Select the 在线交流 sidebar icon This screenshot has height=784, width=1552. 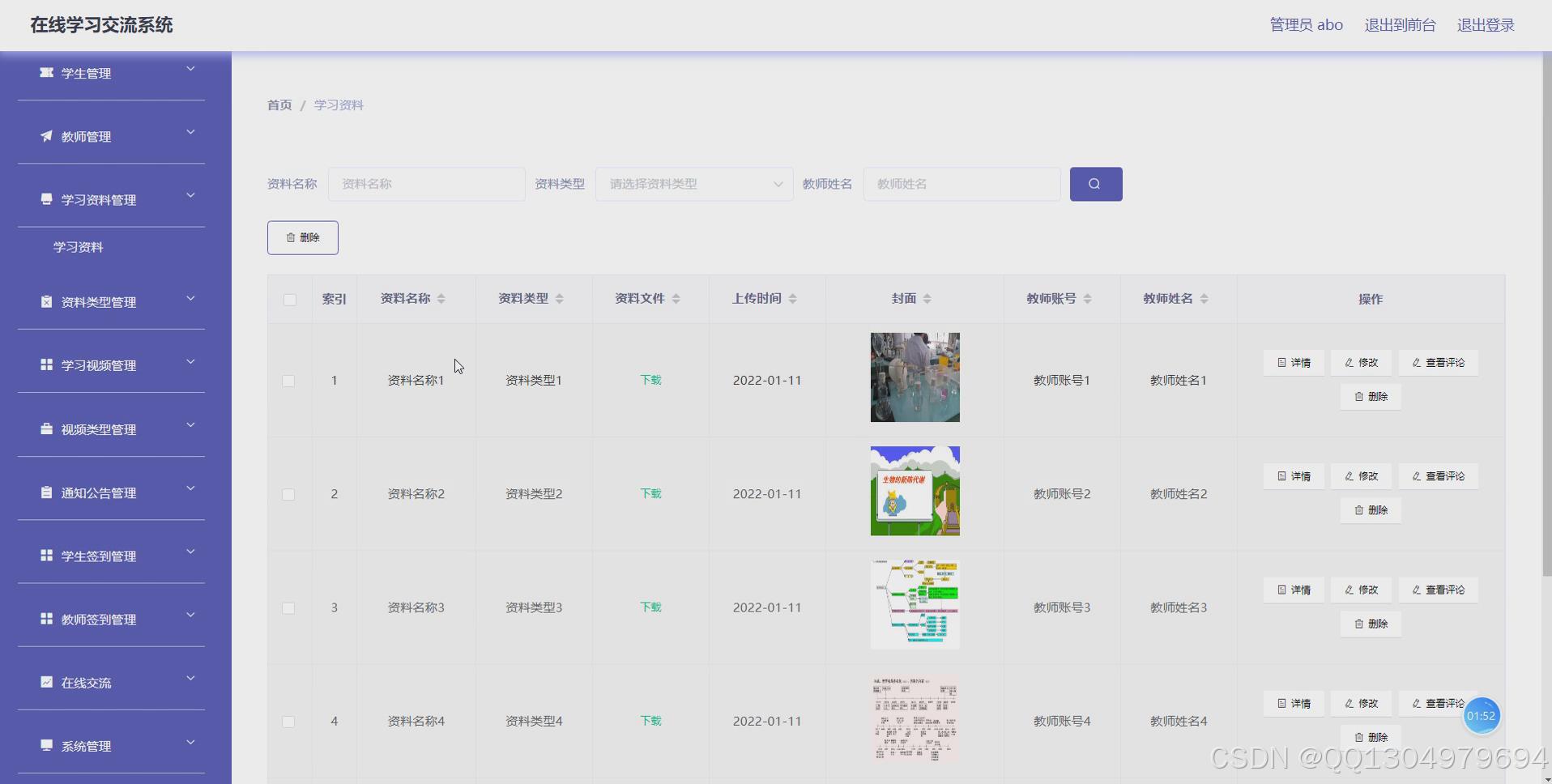tap(46, 682)
